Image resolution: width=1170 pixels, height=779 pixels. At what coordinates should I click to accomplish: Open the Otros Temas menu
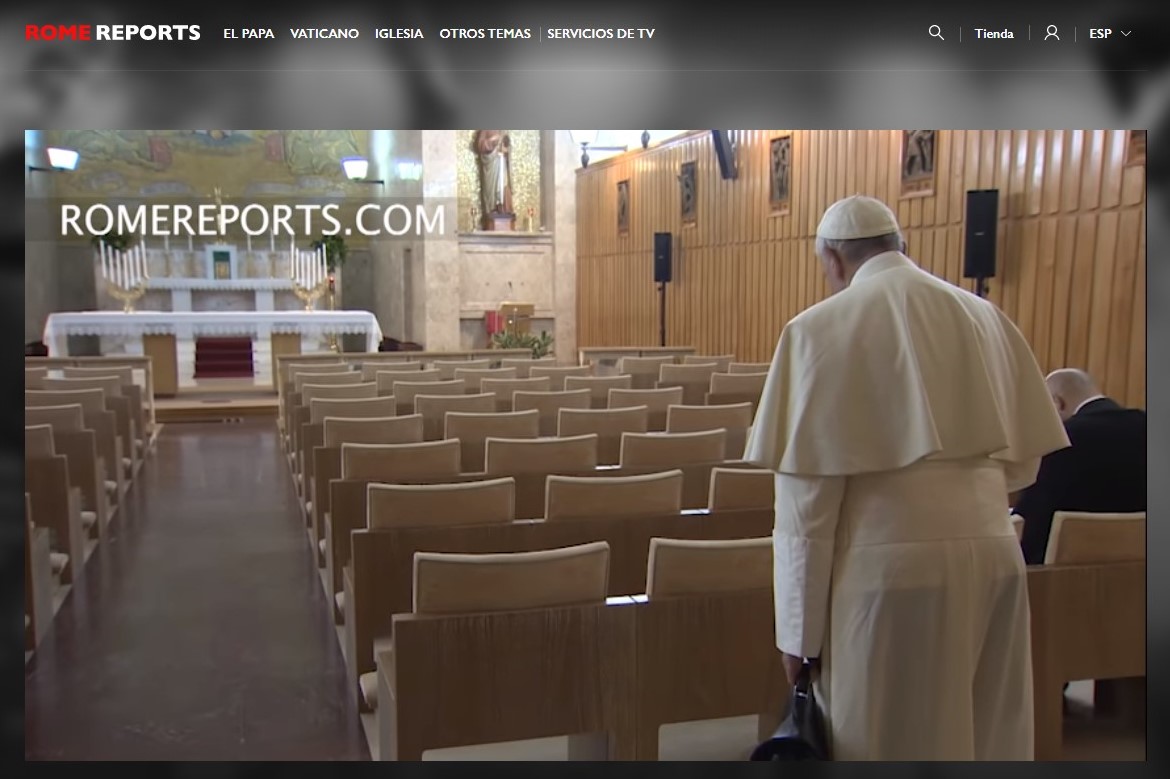(485, 34)
